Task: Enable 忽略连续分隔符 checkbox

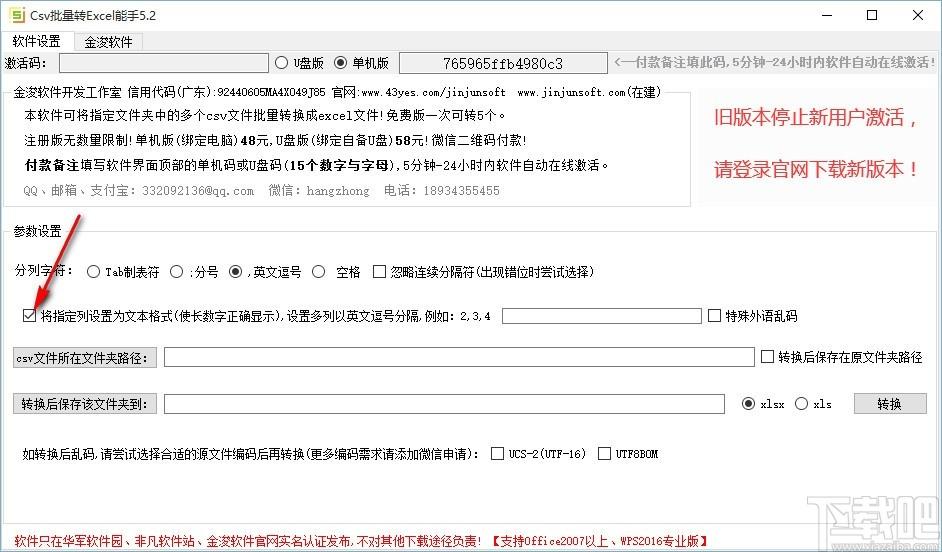Action: 380,271
